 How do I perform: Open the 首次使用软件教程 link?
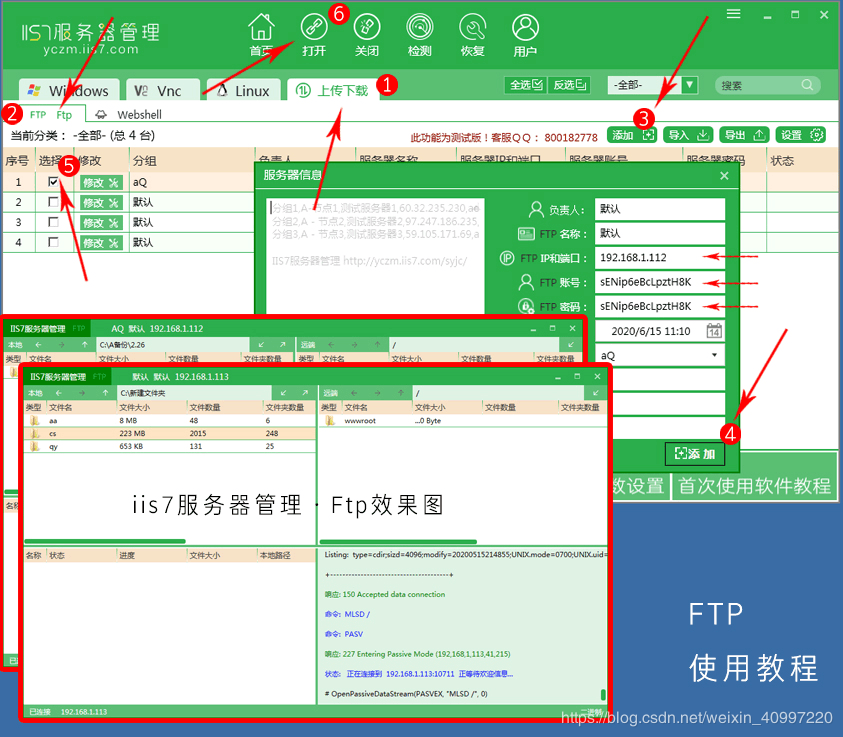point(754,486)
